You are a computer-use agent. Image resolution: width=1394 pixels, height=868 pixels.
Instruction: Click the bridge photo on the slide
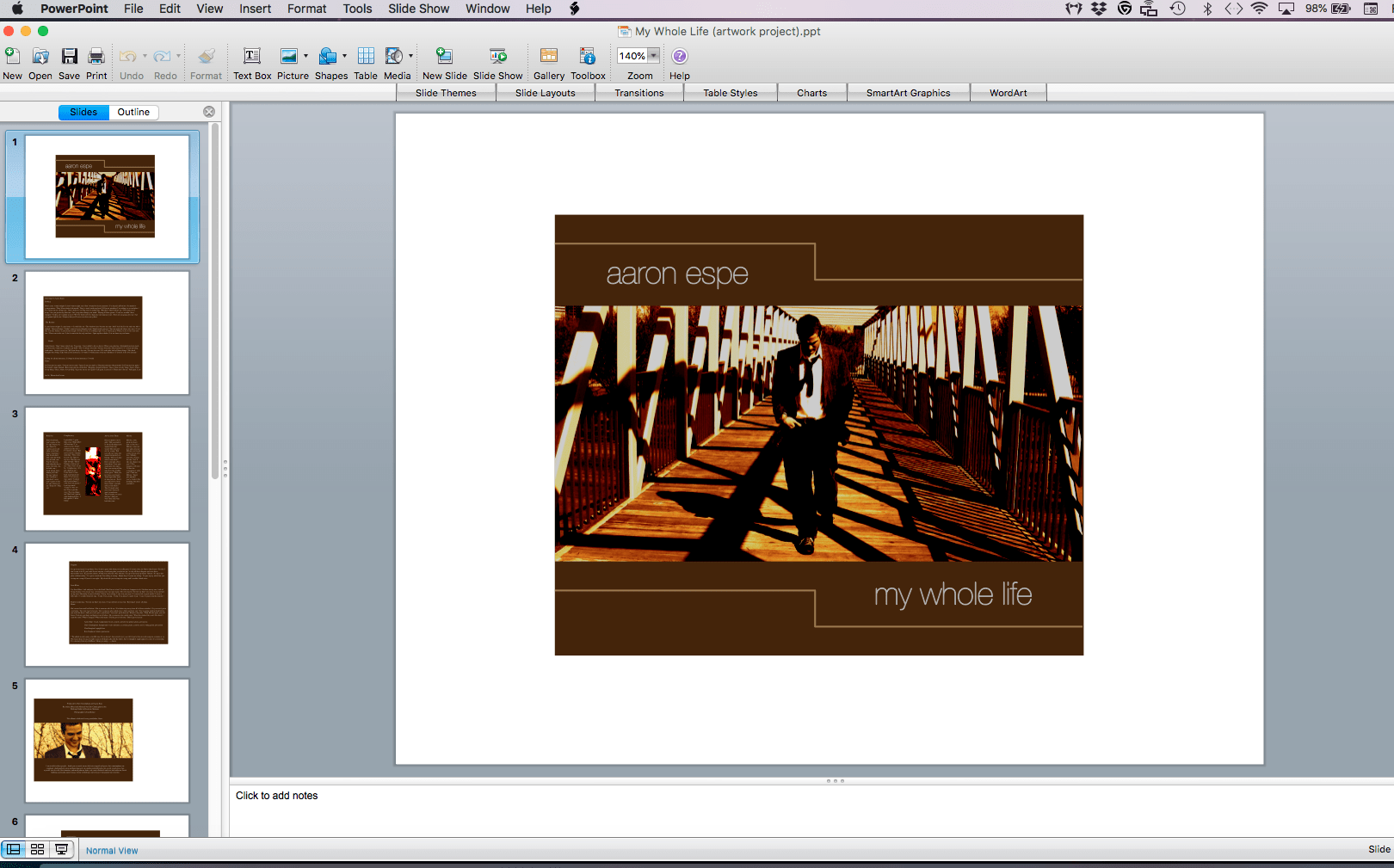819,434
